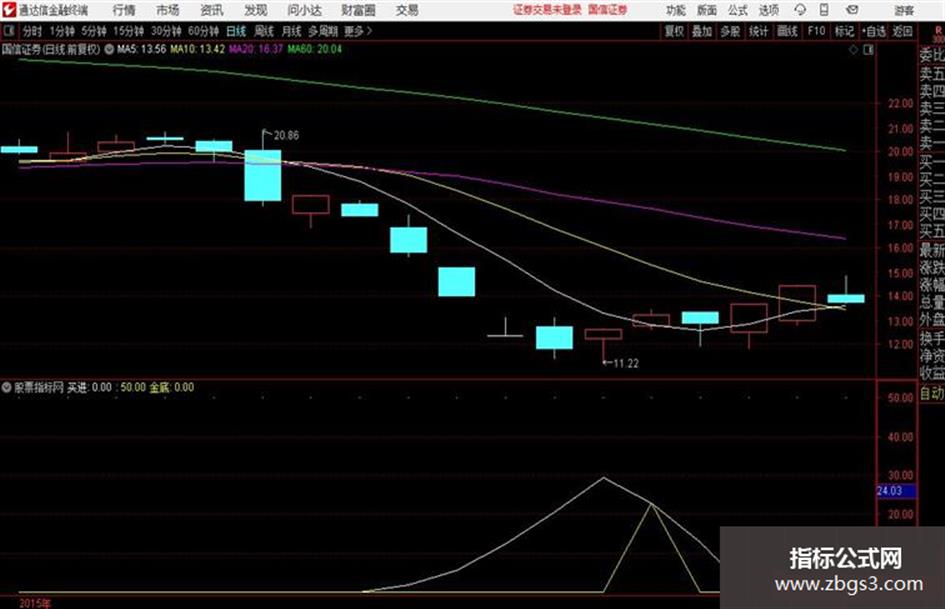Switch to the 1分钟 period tab
The width and height of the screenshot is (945, 609).
point(62,31)
